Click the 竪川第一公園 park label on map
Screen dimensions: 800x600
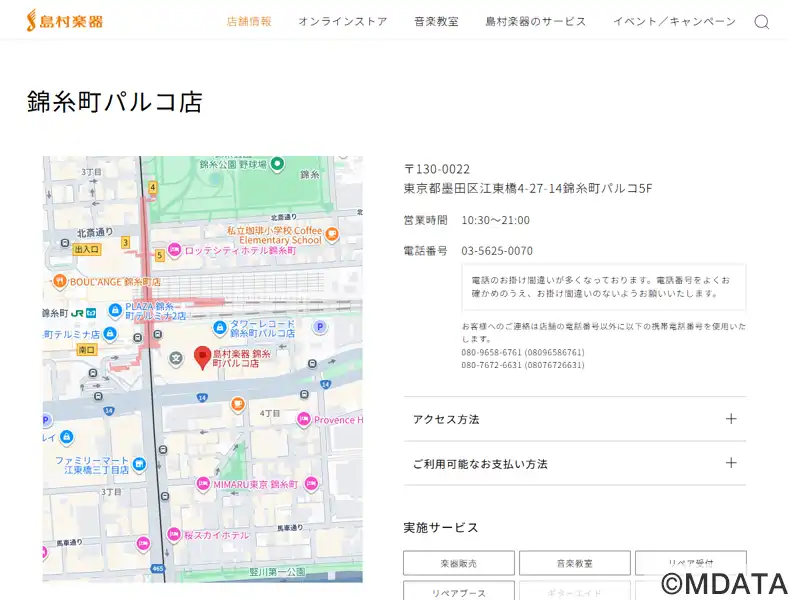278,572
